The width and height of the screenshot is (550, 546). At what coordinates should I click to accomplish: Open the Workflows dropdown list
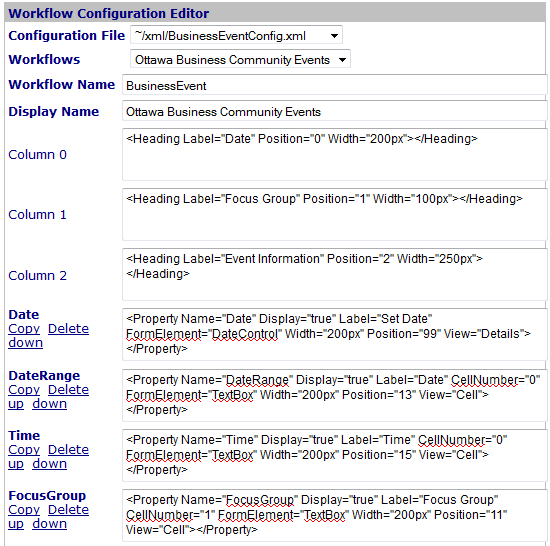[x=240, y=59]
